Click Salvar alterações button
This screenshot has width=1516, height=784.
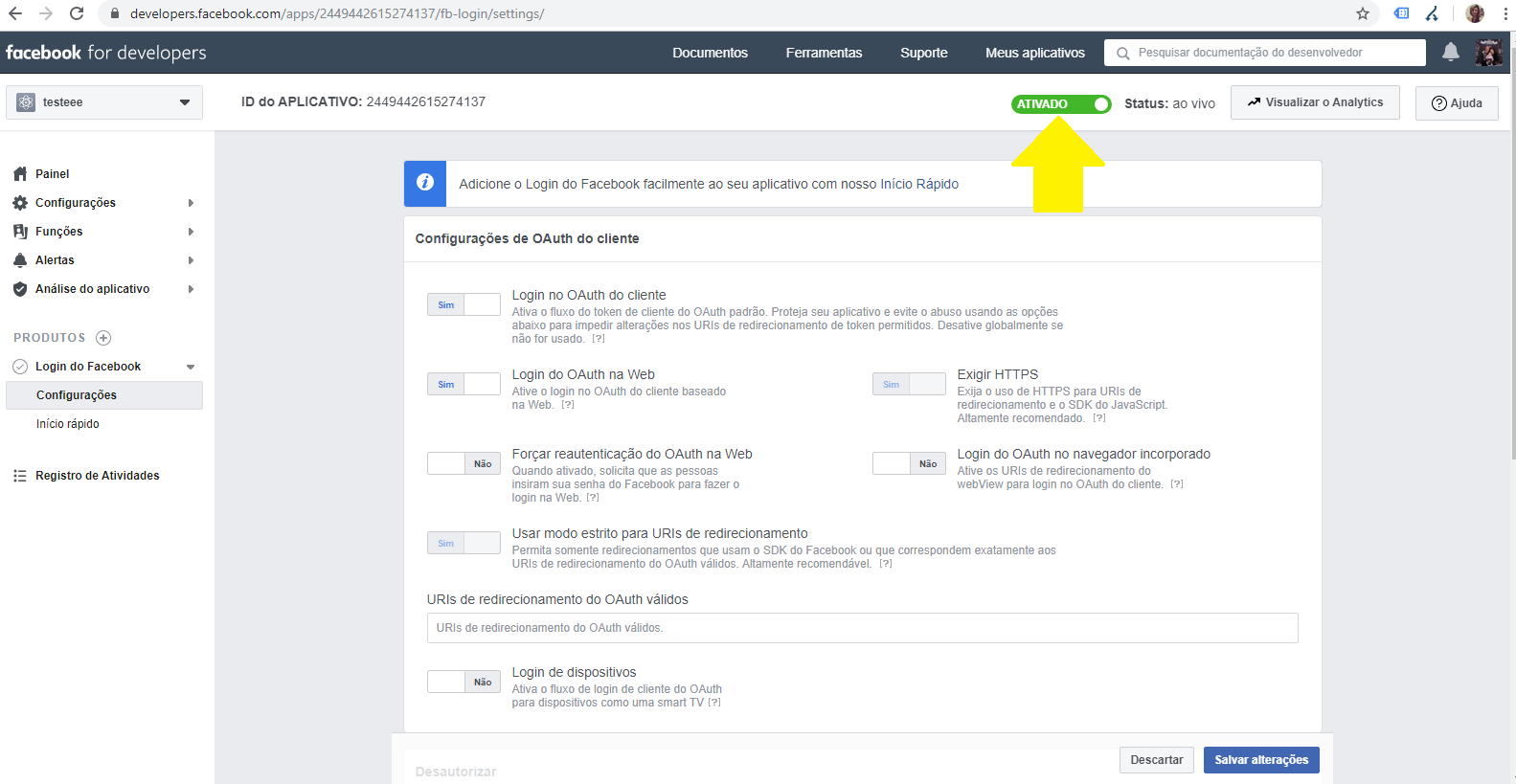click(x=1261, y=760)
